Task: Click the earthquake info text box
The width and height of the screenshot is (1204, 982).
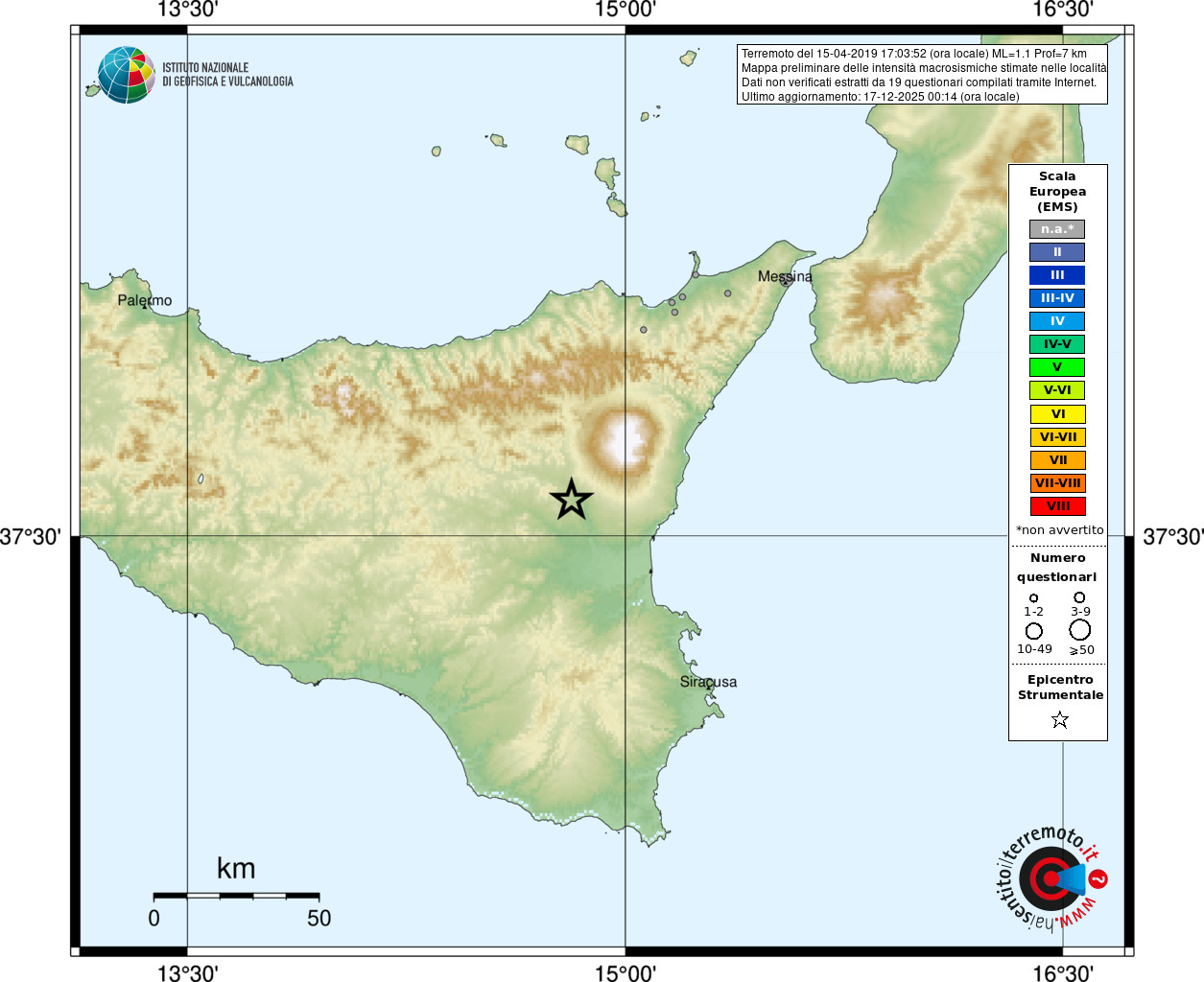Action: pos(922,75)
